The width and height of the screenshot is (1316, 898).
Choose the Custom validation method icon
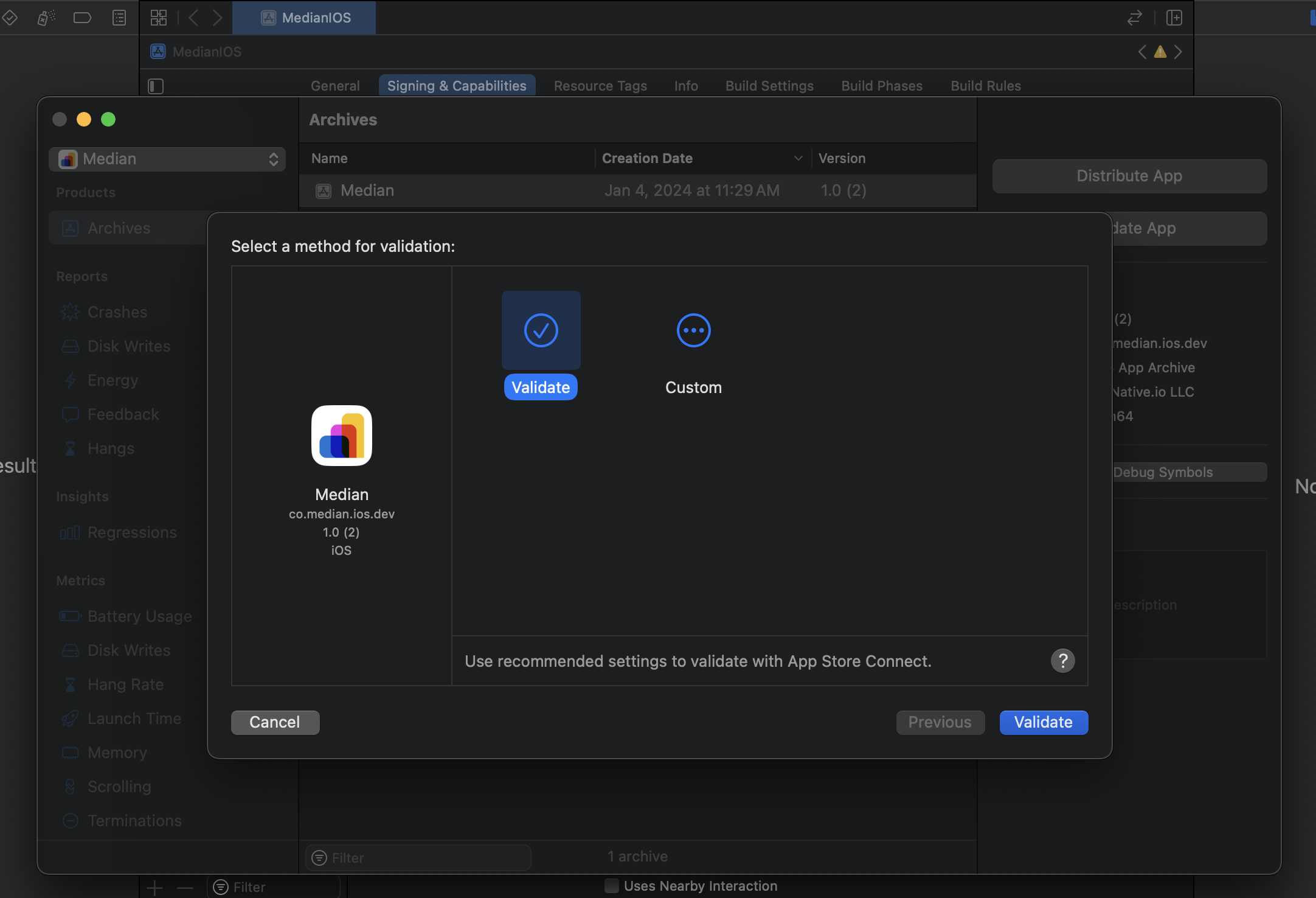click(x=693, y=330)
